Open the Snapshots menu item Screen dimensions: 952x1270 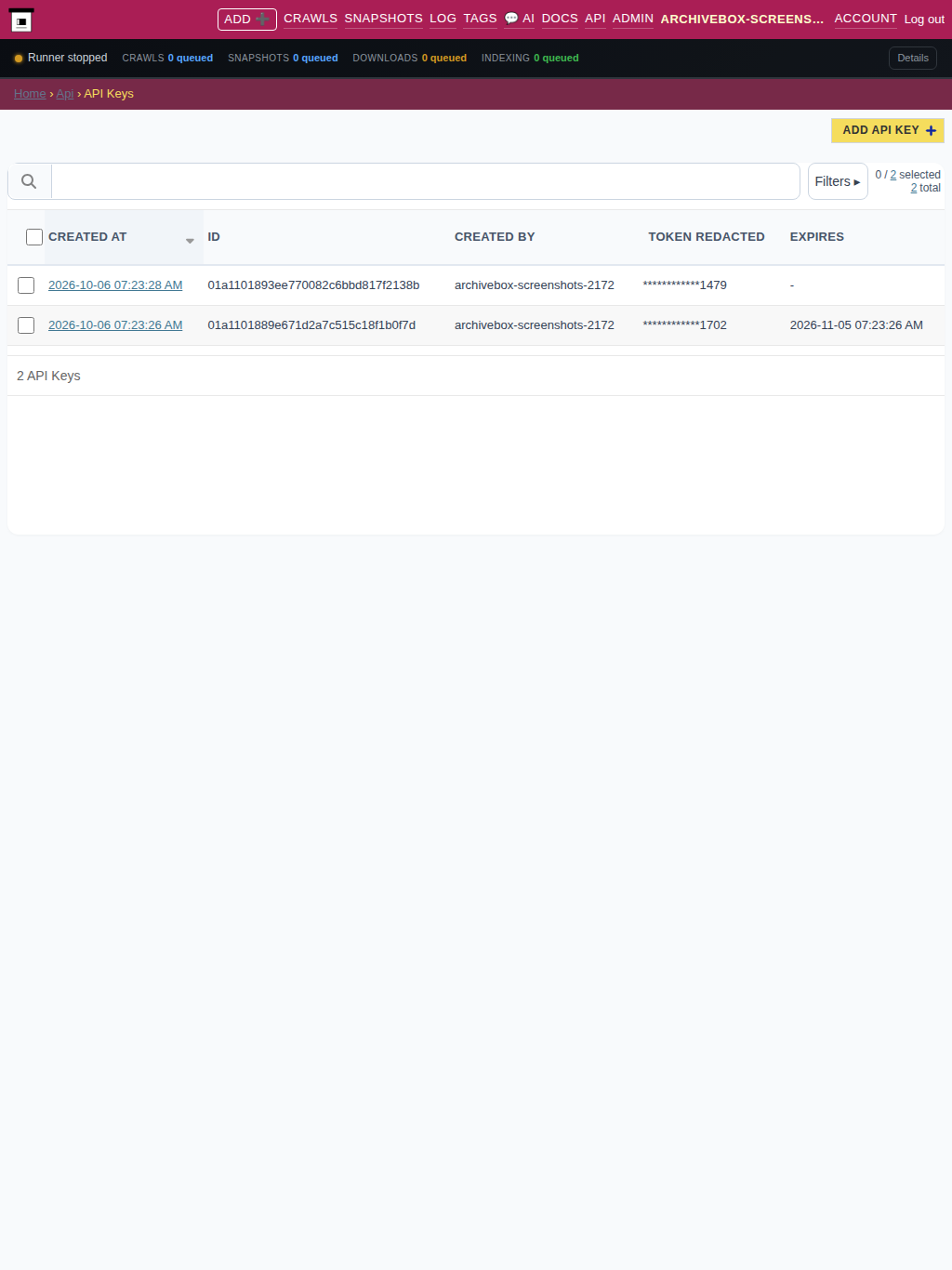click(x=383, y=19)
